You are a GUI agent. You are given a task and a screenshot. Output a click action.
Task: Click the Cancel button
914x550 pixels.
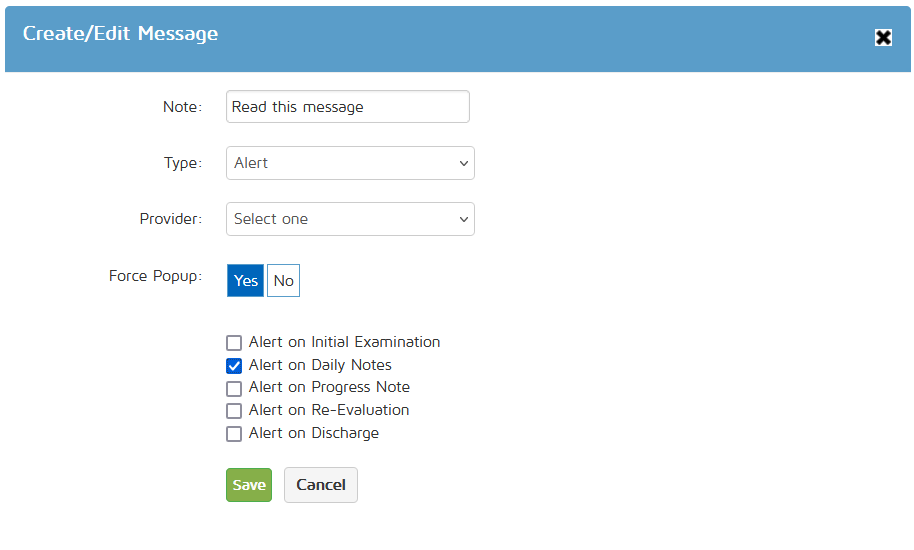(x=320, y=485)
